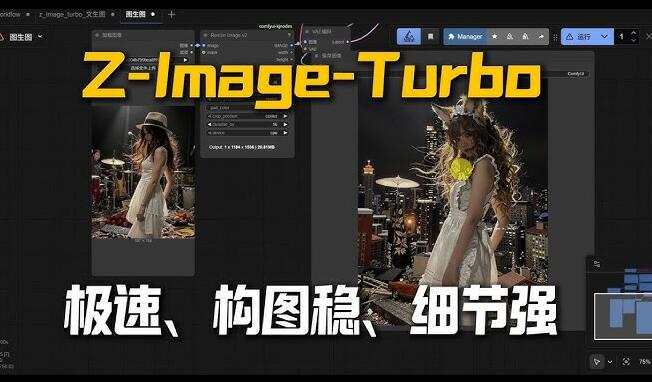The height and width of the screenshot is (382, 652).
Task: Click the second triangle icon before the share arrow
Action: tap(525, 37)
